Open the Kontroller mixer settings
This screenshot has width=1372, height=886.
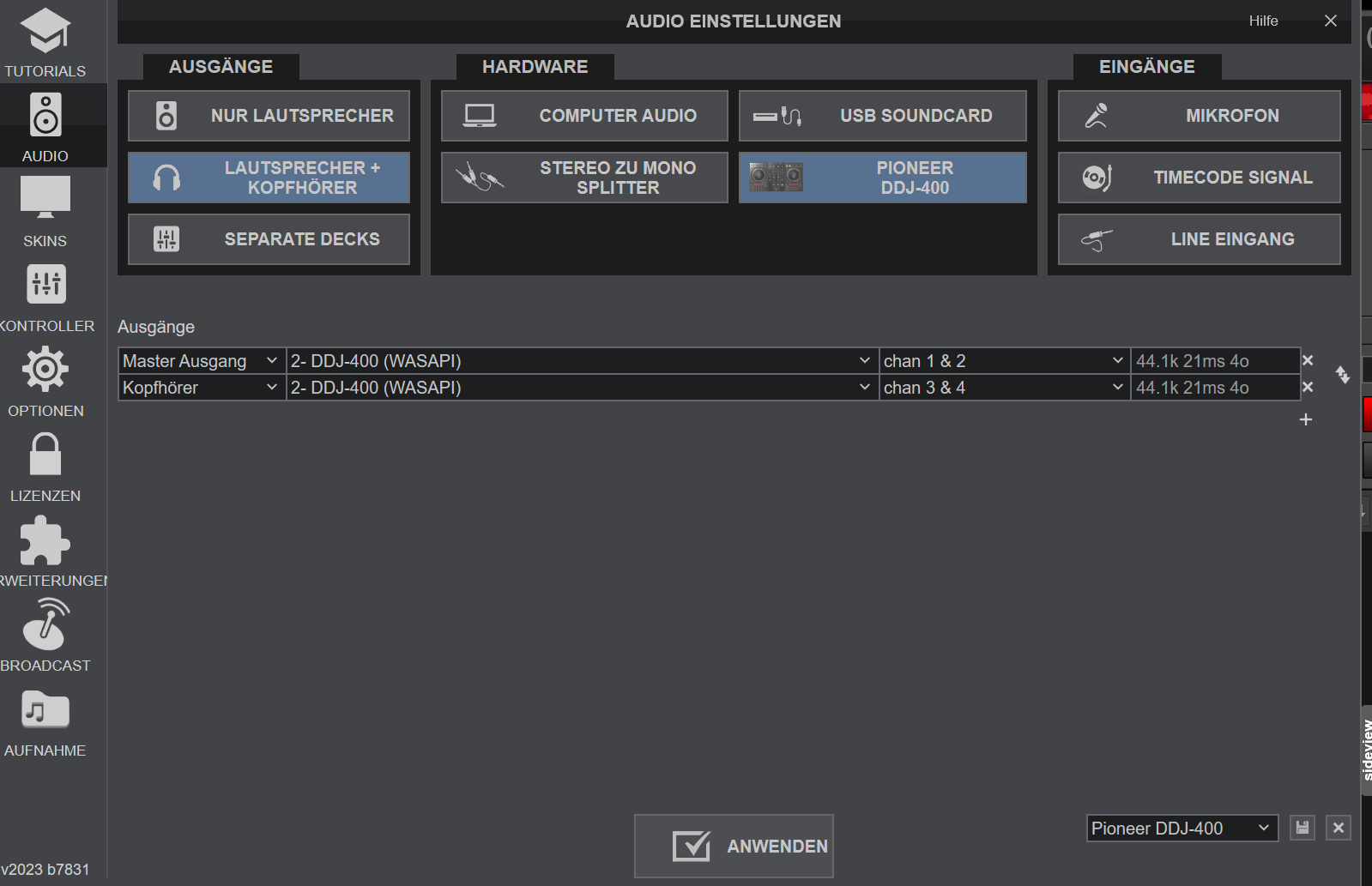point(45,296)
